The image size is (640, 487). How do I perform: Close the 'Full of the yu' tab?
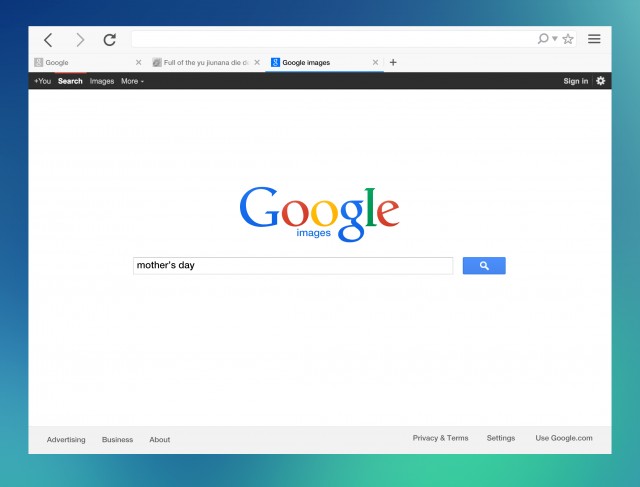coord(257,62)
